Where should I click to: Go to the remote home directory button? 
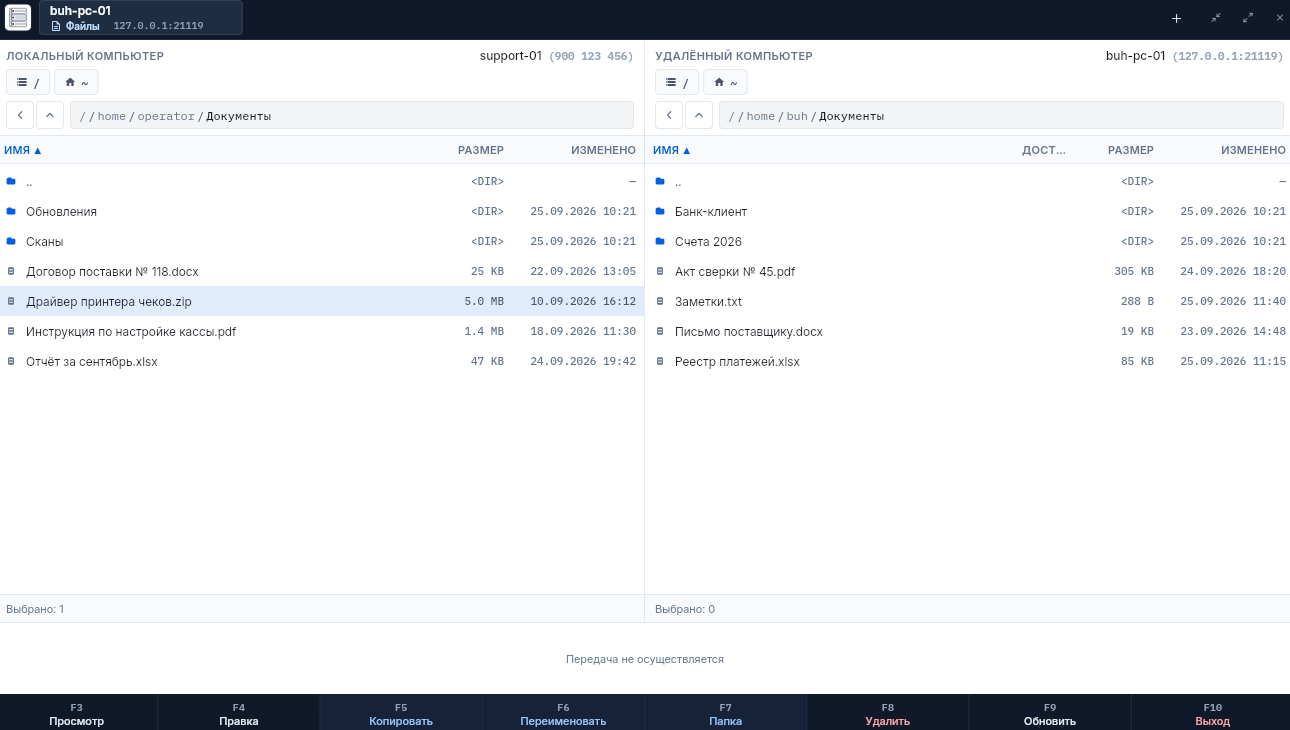(x=725, y=82)
